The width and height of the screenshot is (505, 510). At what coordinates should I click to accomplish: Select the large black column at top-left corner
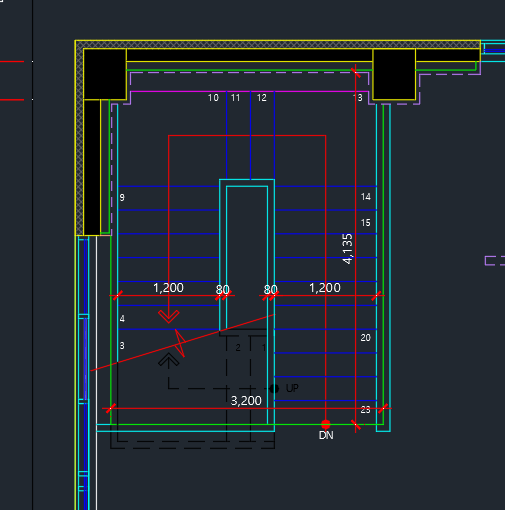105,74
